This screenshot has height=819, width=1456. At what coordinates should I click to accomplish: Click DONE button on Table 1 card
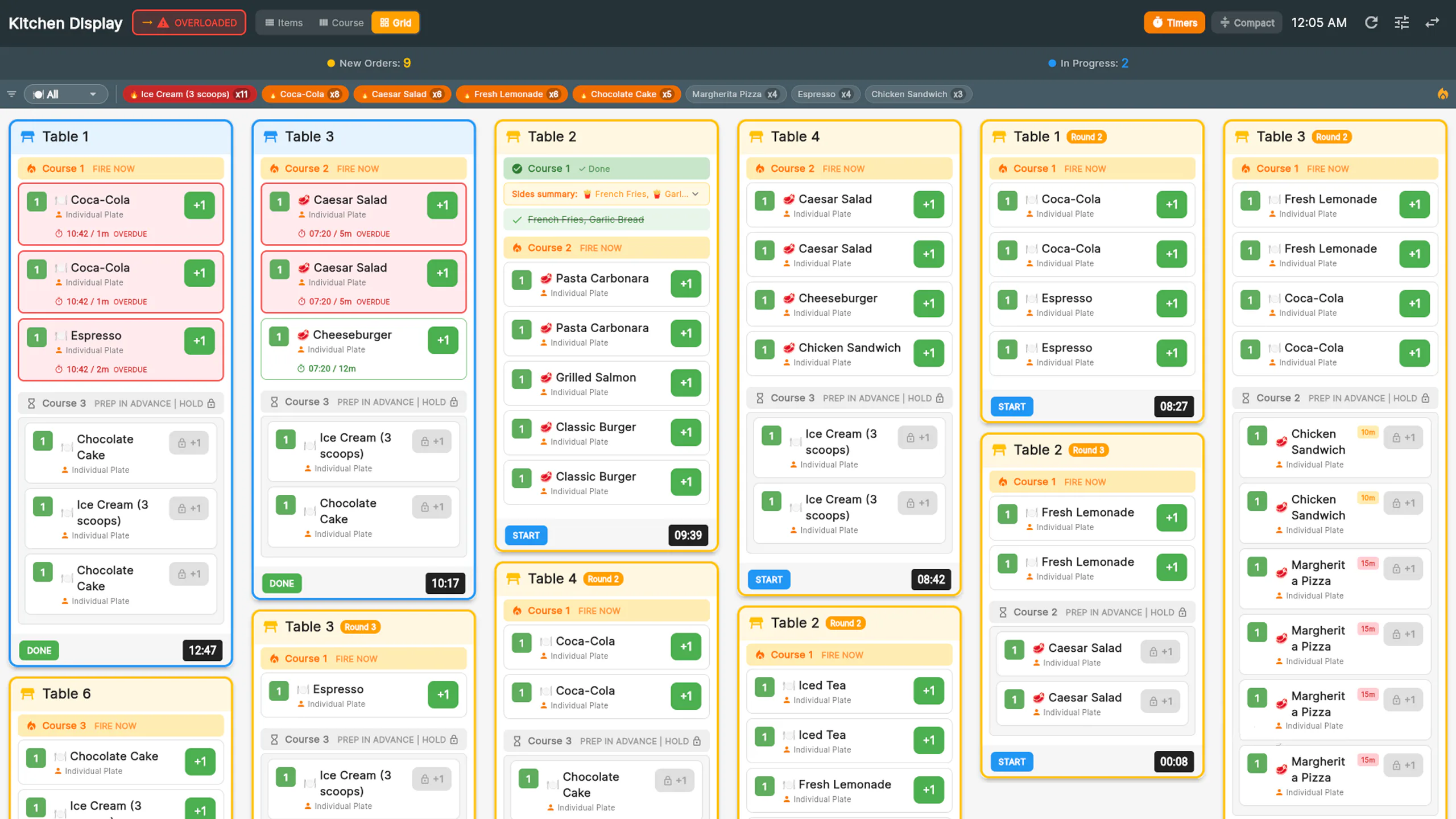click(39, 650)
